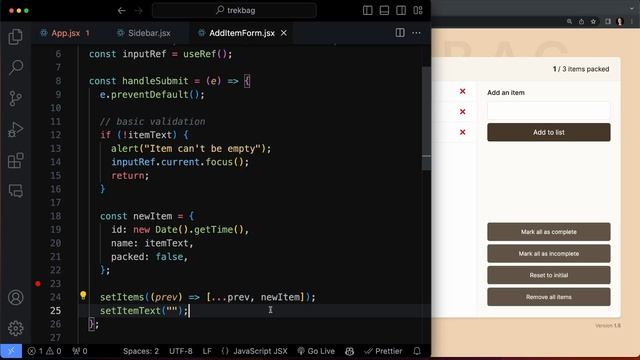The image size is (640, 360).
Task: Change indentation via Spaces: 2
Action: coord(141,351)
